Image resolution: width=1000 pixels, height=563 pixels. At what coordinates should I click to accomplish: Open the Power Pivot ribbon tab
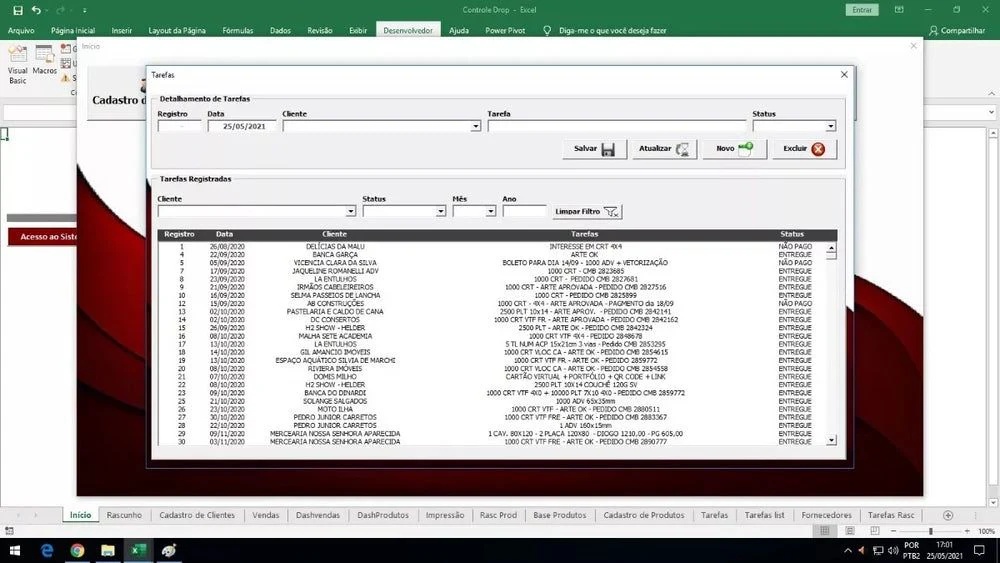pyautogui.click(x=505, y=30)
